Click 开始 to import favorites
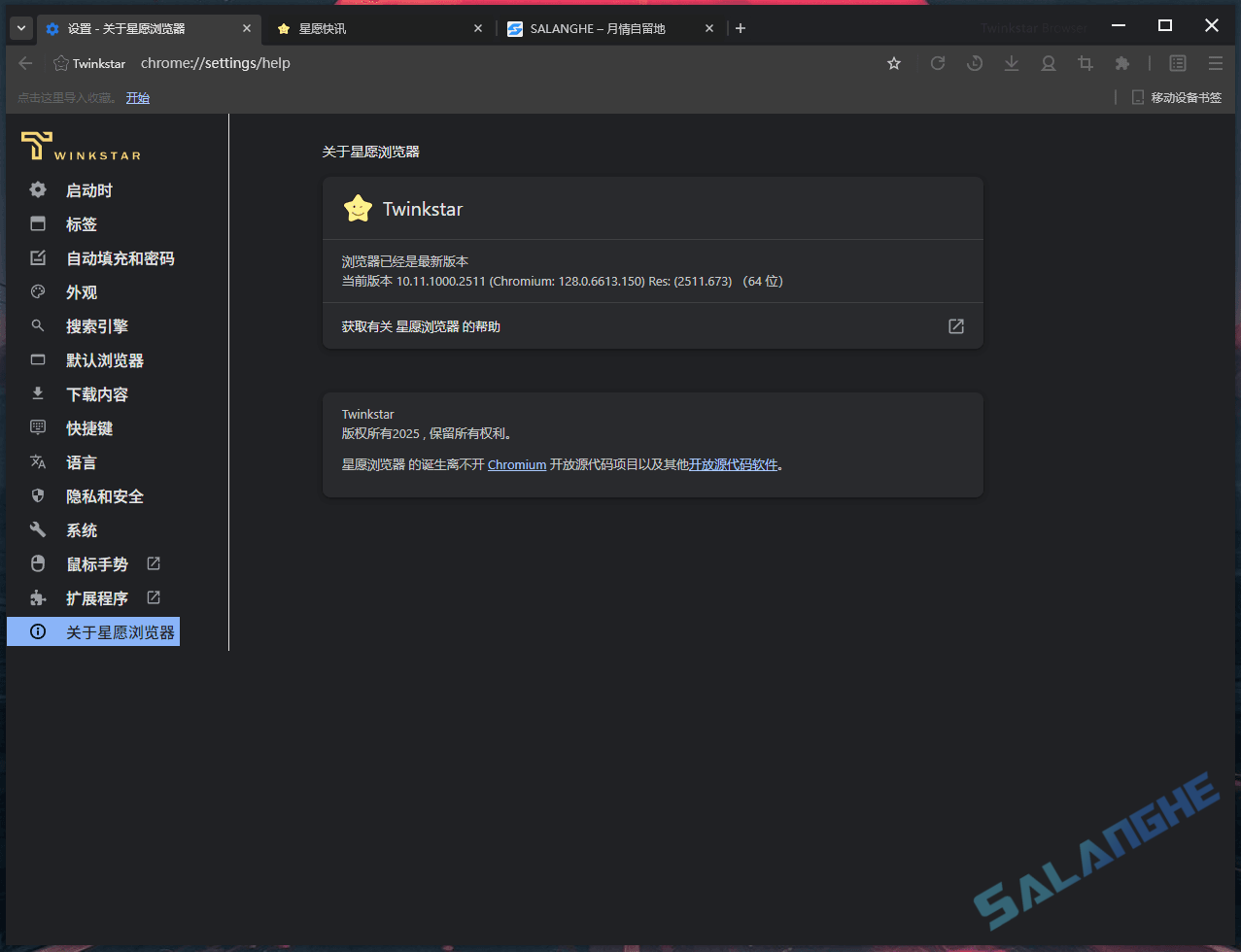This screenshot has width=1241, height=952. tap(137, 97)
